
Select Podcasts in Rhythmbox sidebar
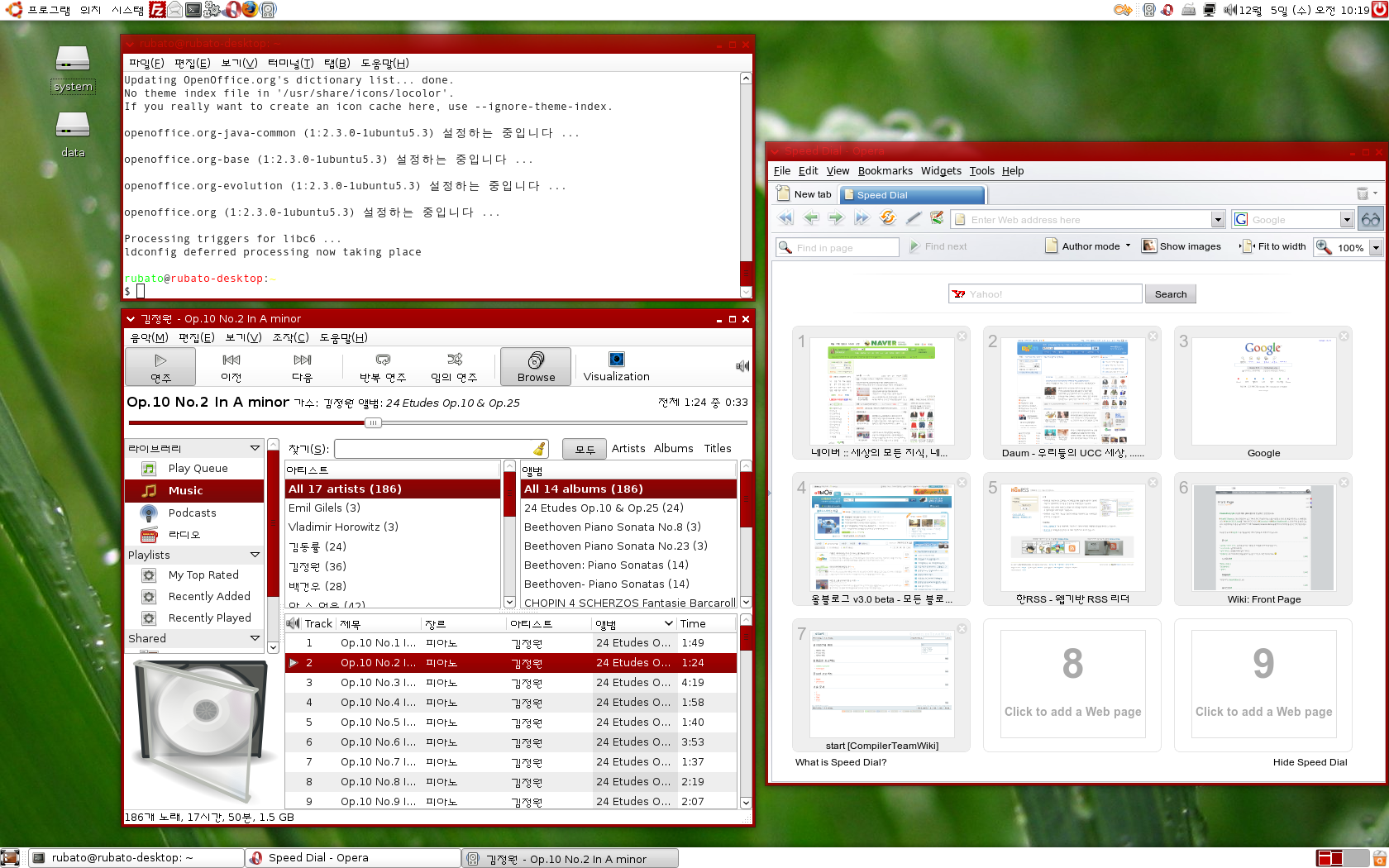pos(194,513)
